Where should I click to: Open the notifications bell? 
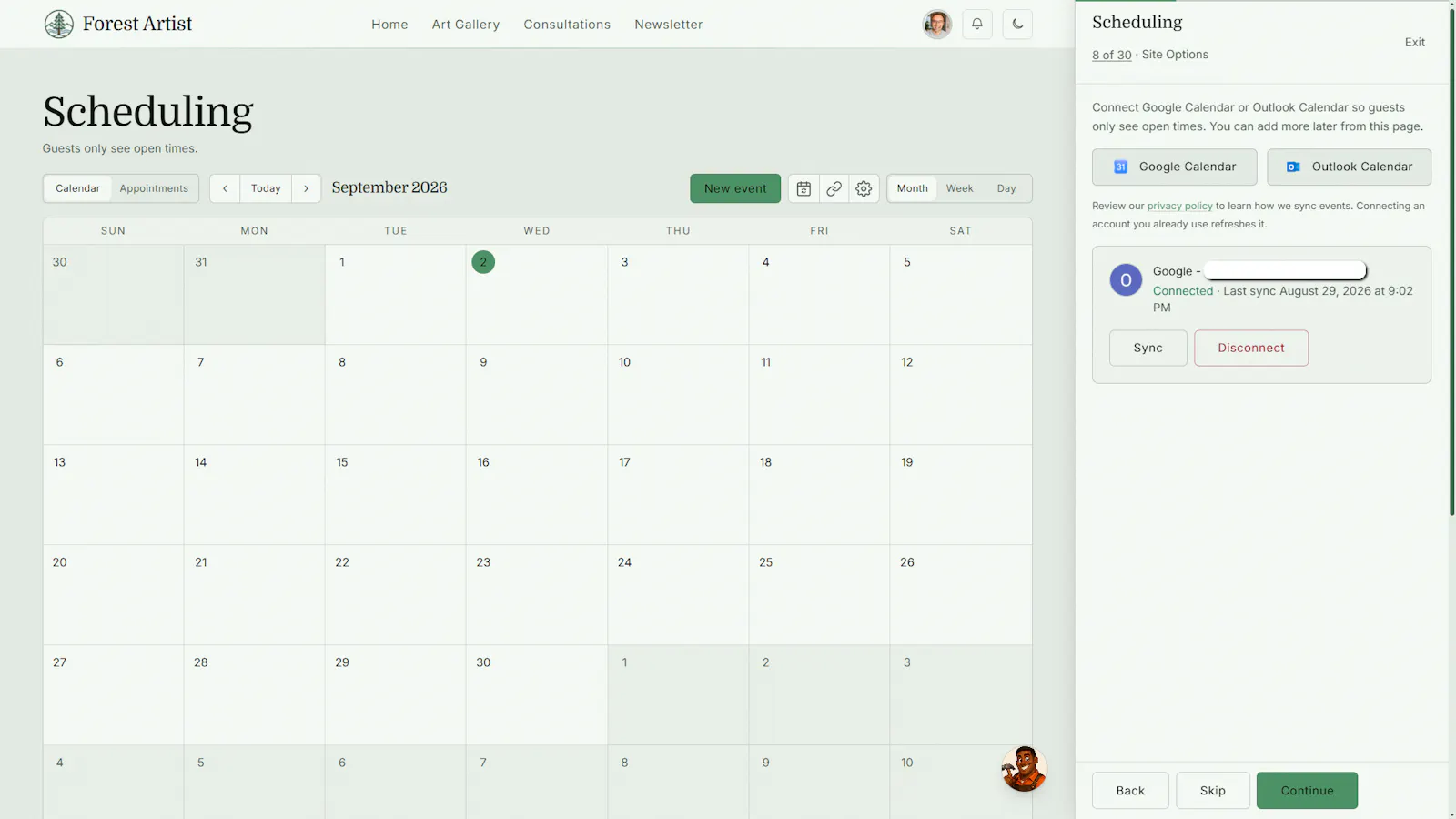(976, 25)
